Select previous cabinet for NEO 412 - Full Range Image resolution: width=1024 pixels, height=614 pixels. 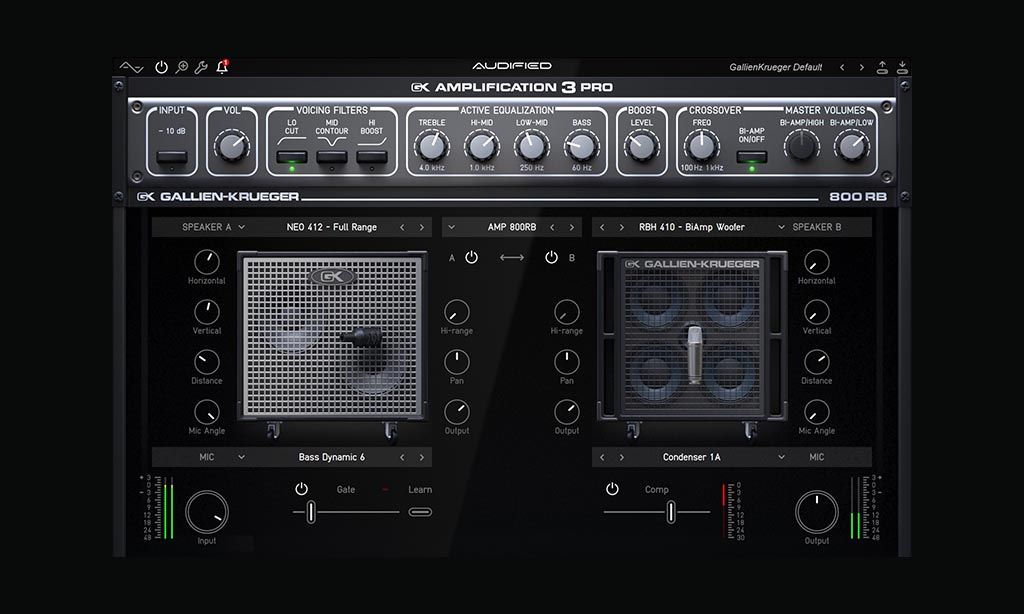pos(402,227)
